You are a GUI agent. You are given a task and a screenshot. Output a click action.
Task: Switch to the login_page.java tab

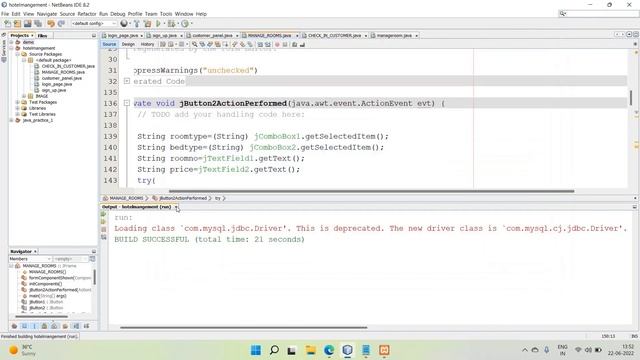[x=122, y=36]
